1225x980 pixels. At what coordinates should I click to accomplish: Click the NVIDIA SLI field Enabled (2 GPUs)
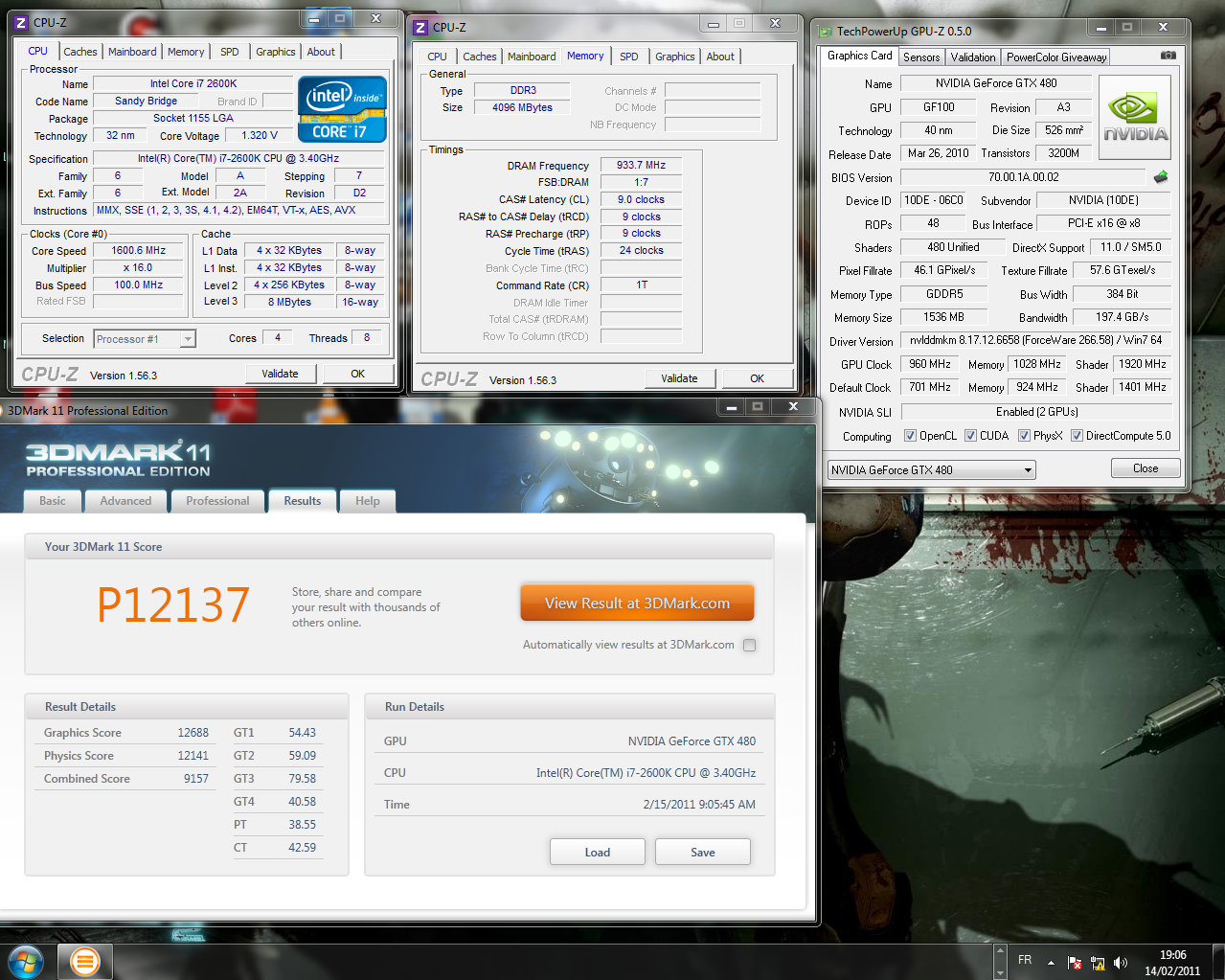pyautogui.click(x=1036, y=412)
